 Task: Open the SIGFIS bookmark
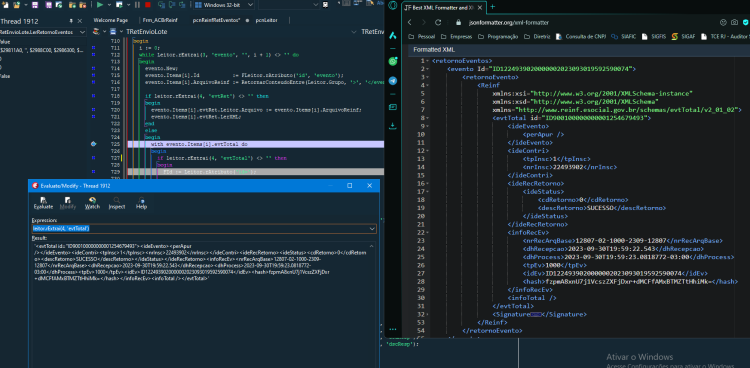click(x=653, y=36)
